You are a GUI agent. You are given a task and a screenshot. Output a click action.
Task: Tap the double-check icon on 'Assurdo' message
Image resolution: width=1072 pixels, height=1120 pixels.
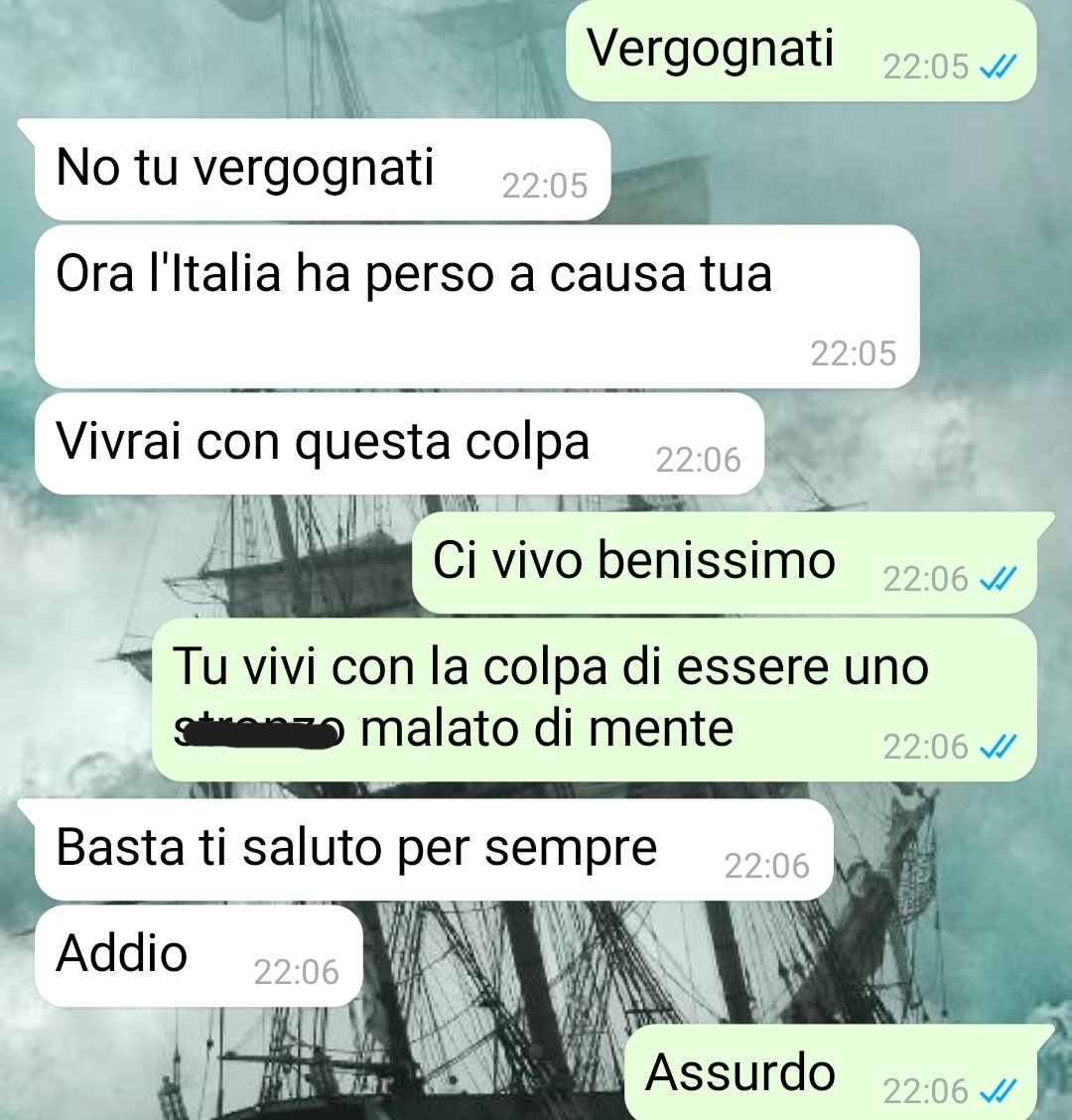(998, 1091)
